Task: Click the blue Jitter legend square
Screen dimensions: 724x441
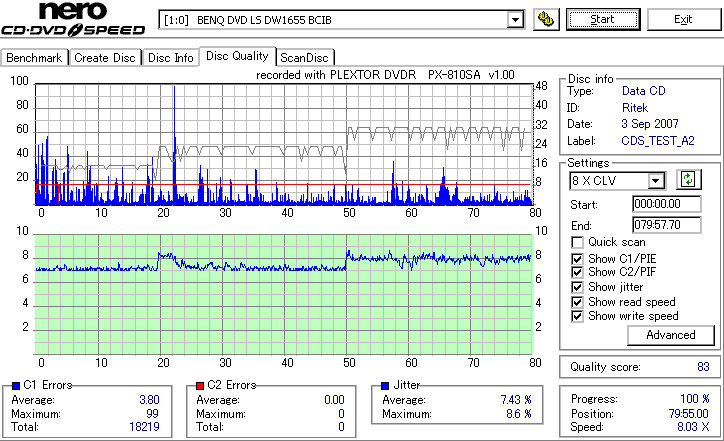Action: (385, 386)
